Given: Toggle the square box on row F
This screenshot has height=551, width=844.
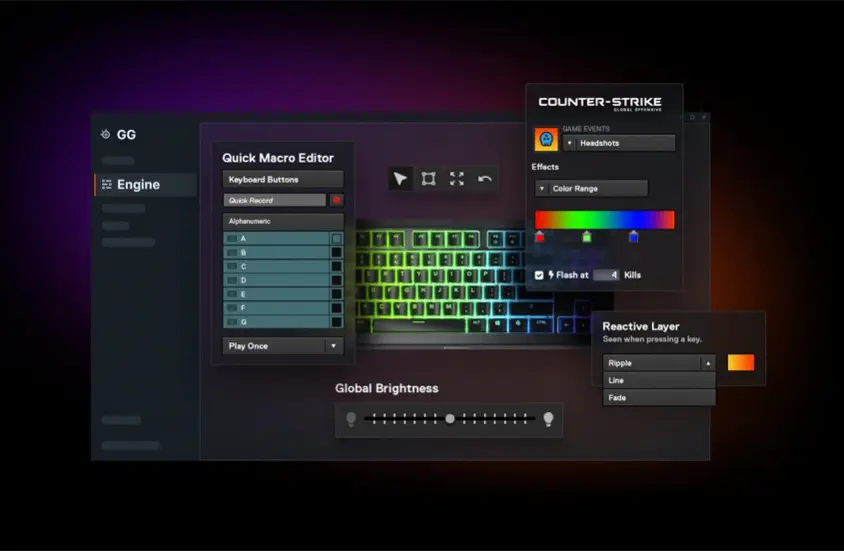Looking at the screenshot, I should tap(336, 308).
